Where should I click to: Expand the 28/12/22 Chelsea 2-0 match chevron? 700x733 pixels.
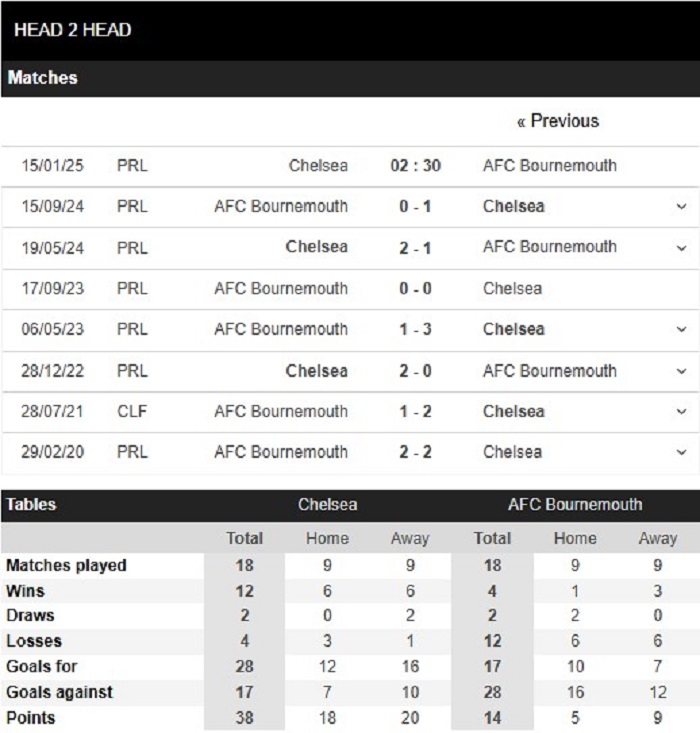coord(681,371)
